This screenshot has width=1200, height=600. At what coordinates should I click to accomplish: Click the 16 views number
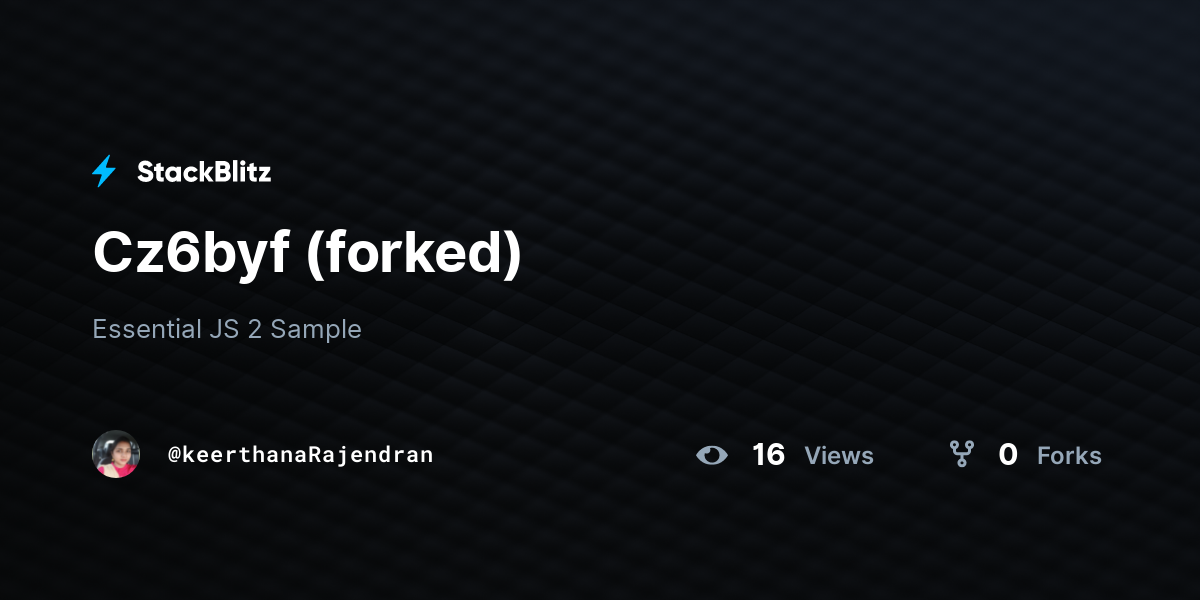pyautogui.click(x=768, y=455)
